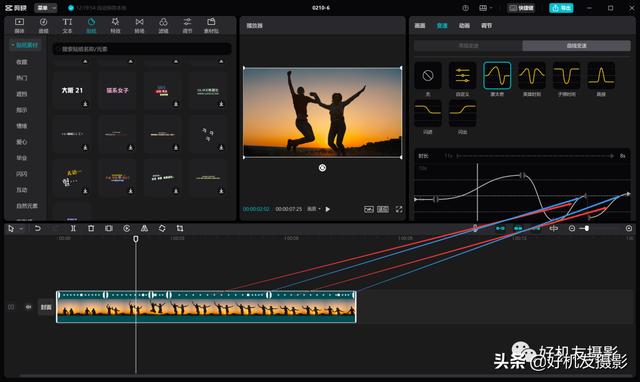Switch to the Animation (动画) tab
640x382 pixels.
464,26
